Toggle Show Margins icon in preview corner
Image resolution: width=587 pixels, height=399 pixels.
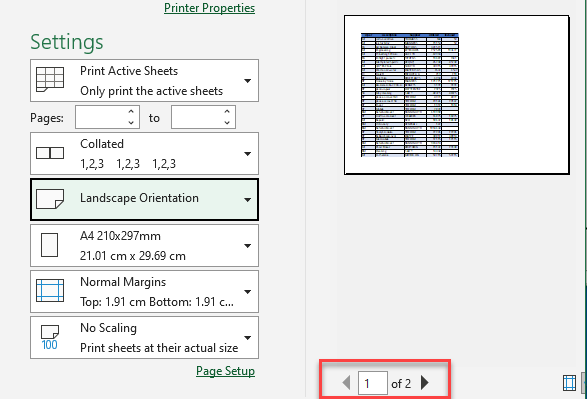click(x=569, y=383)
